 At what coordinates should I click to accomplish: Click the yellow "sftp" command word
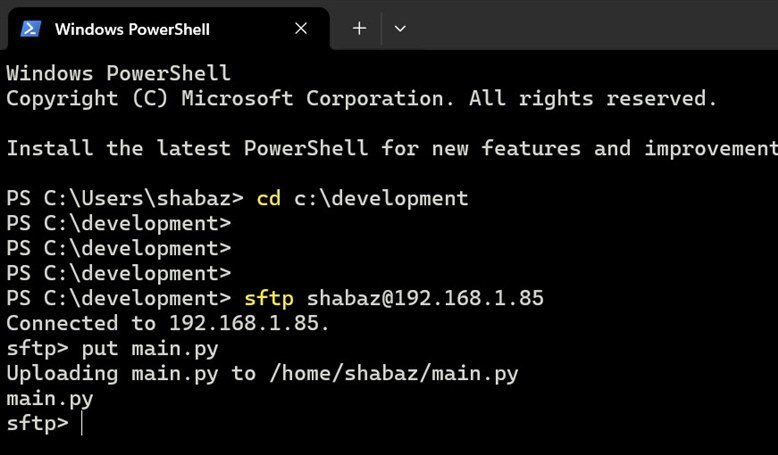268,298
